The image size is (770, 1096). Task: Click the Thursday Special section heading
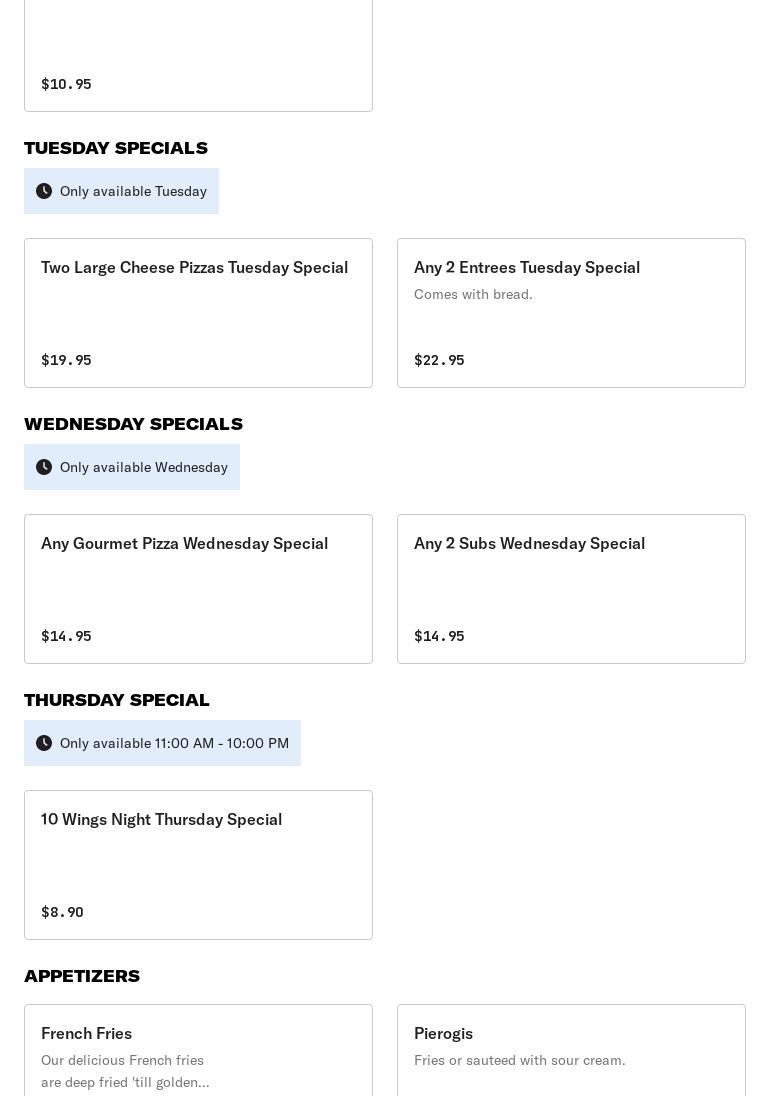117,700
